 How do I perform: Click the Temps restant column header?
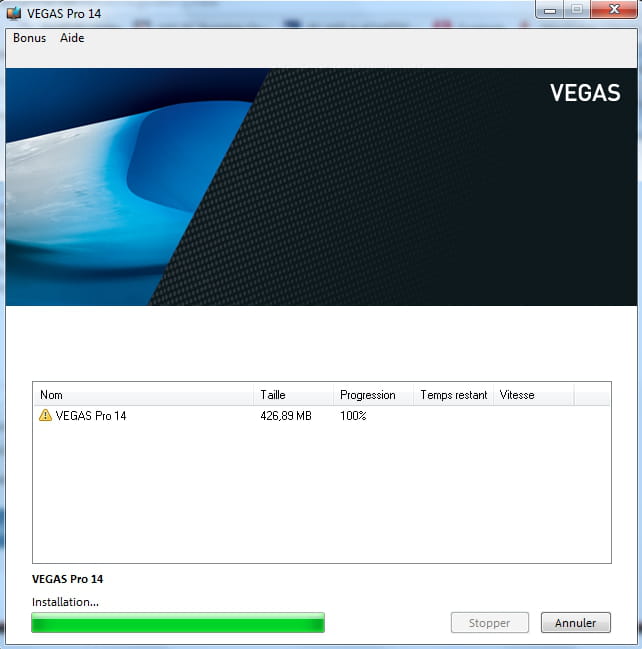(454, 395)
